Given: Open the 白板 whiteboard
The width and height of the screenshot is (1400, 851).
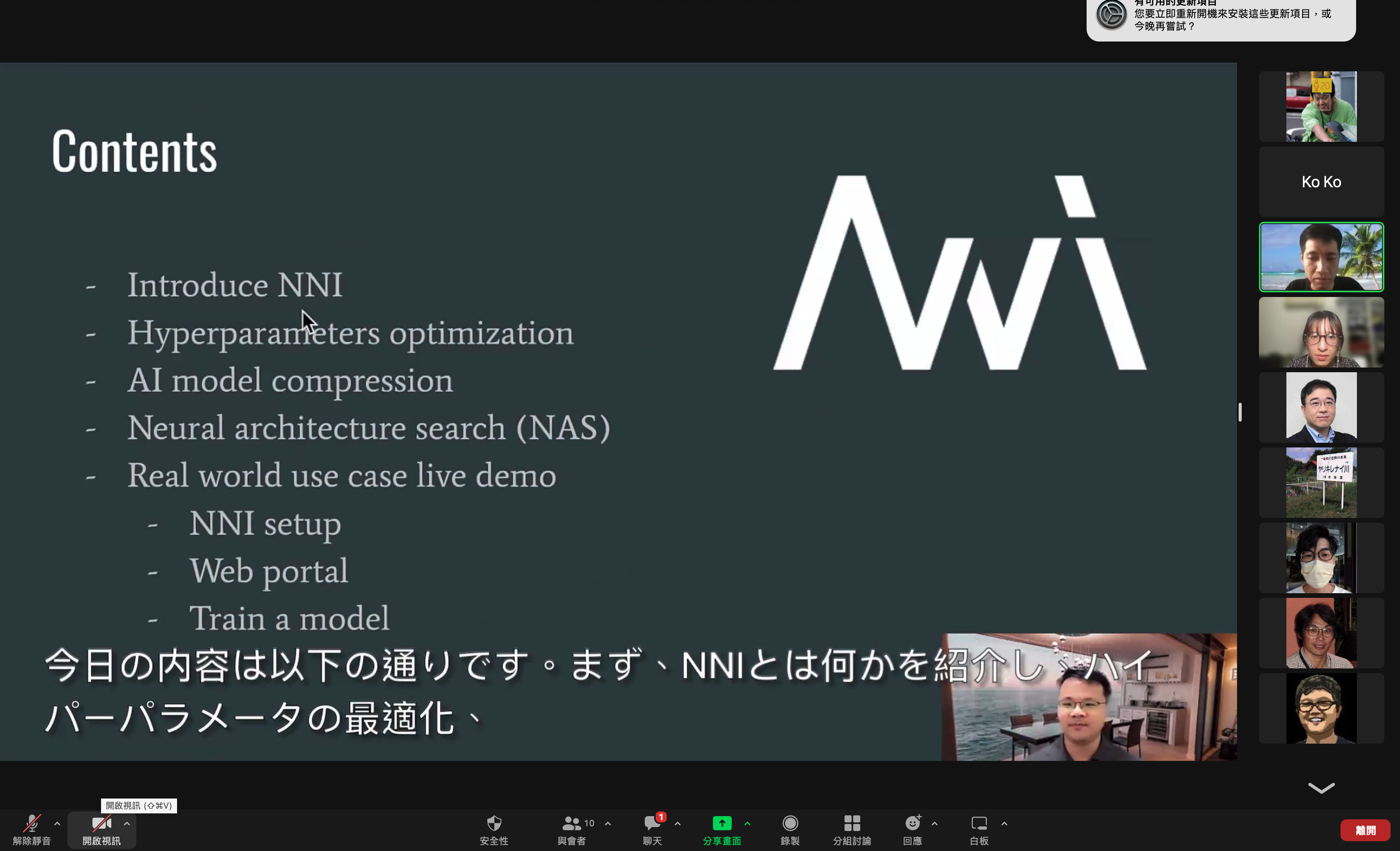Looking at the screenshot, I should pos(979,830).
